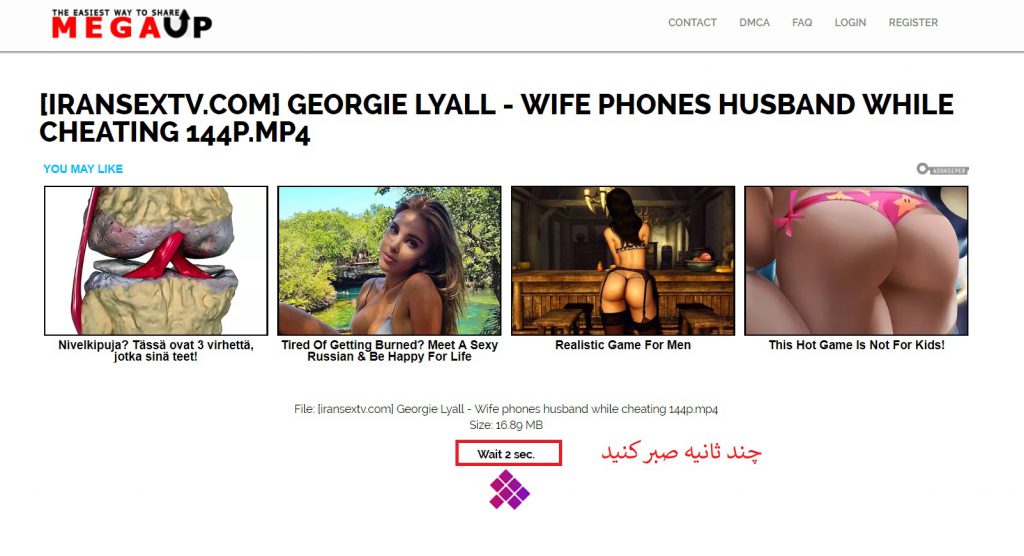Screen dimensions: 1024x556
Task: Go to the FAQ page
Action: (802, 22)
